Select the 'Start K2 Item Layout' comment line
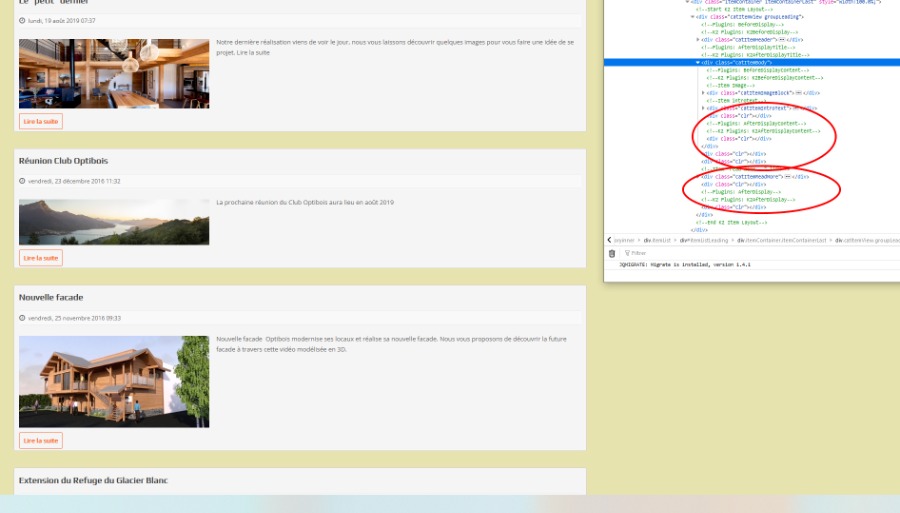 [734, 9]
